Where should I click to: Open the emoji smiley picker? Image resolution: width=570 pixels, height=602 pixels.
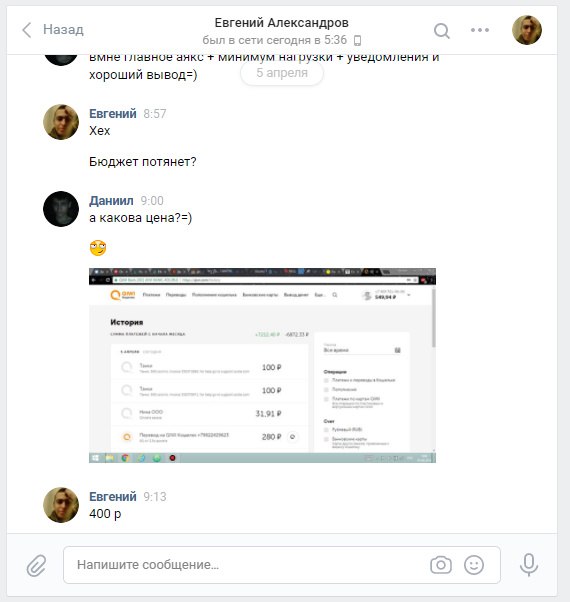pyautogui.click(x=474, y=565)
